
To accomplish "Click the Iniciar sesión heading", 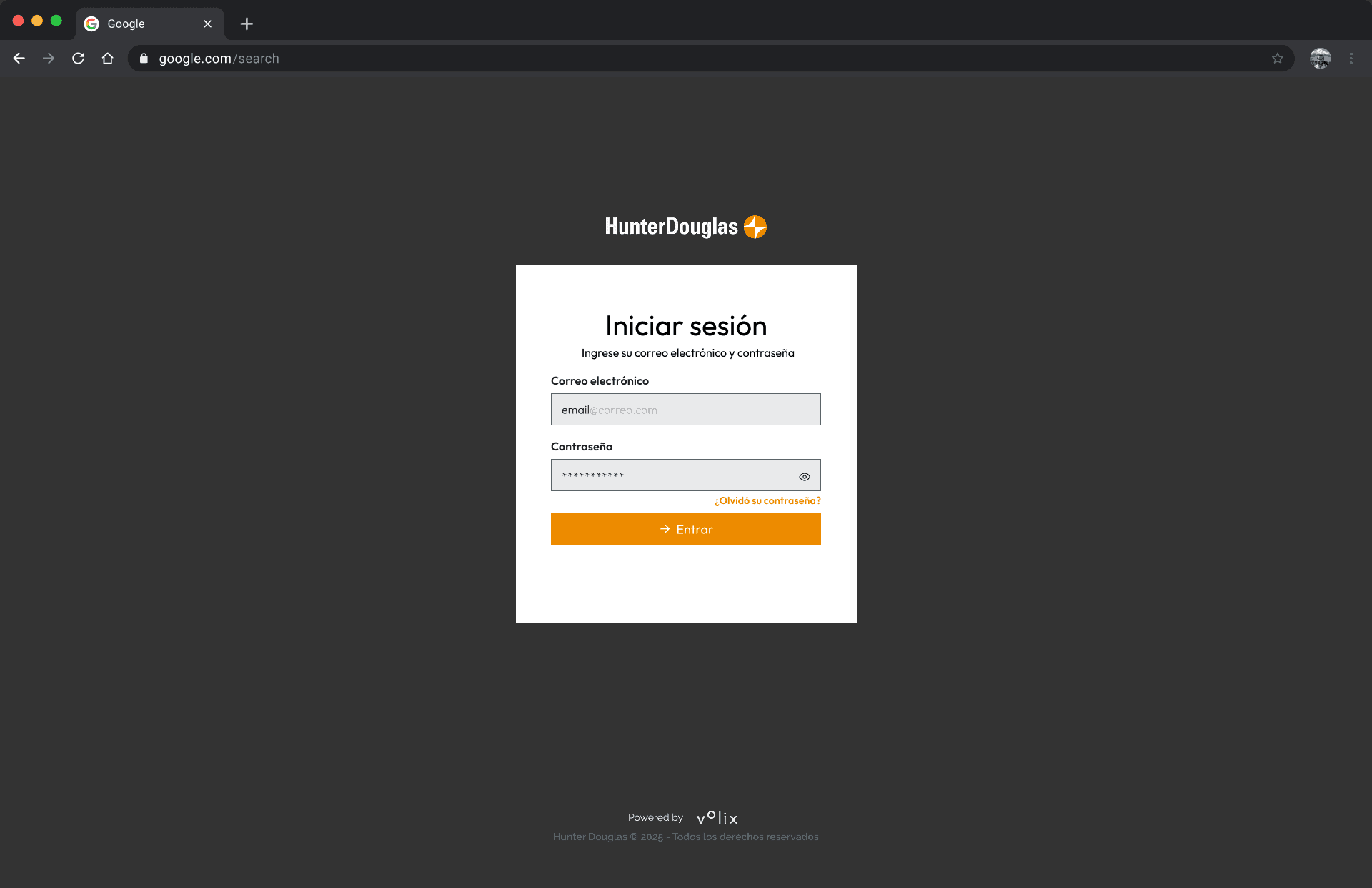I will [686, 326].
